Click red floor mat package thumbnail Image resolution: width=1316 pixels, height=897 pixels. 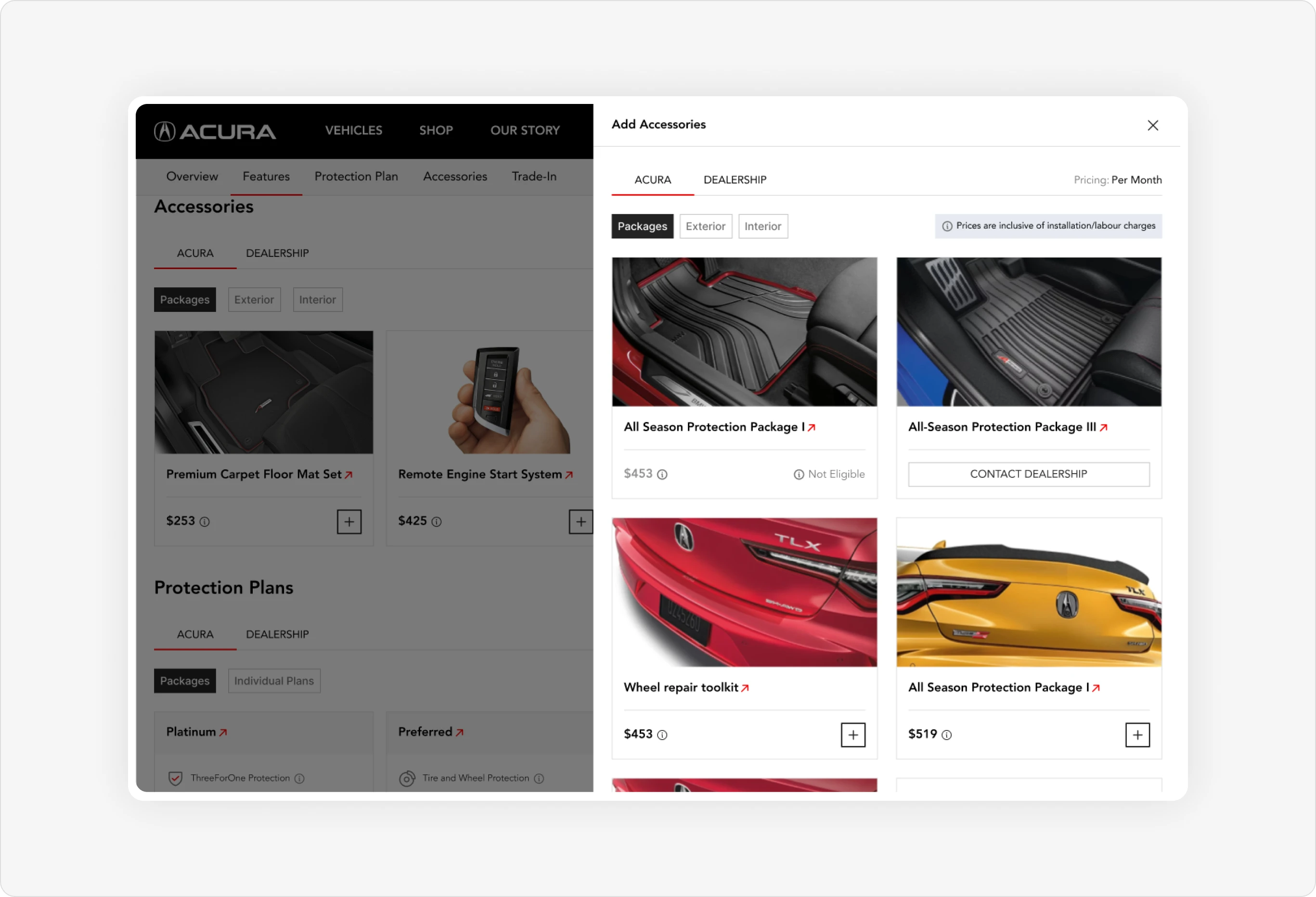(x=744, y=332)
